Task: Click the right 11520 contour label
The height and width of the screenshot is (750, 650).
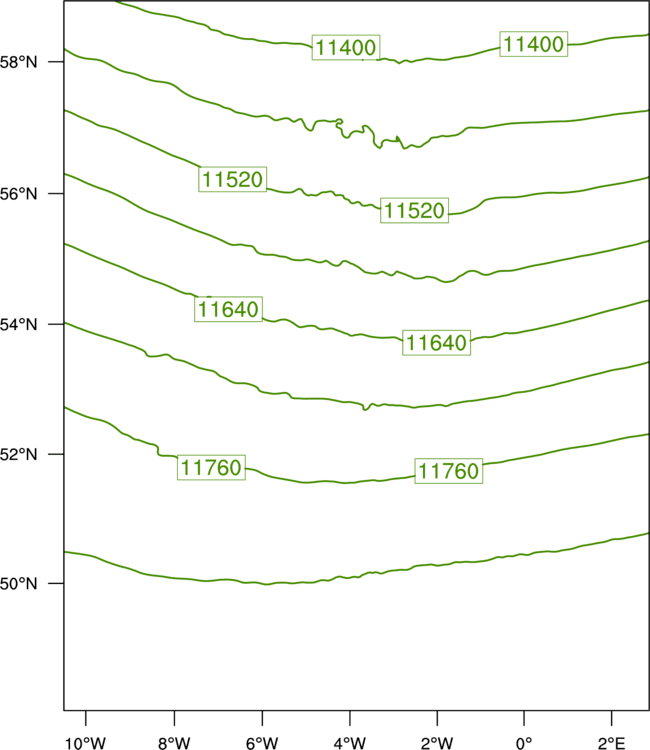Action: [x=415, y=210]
